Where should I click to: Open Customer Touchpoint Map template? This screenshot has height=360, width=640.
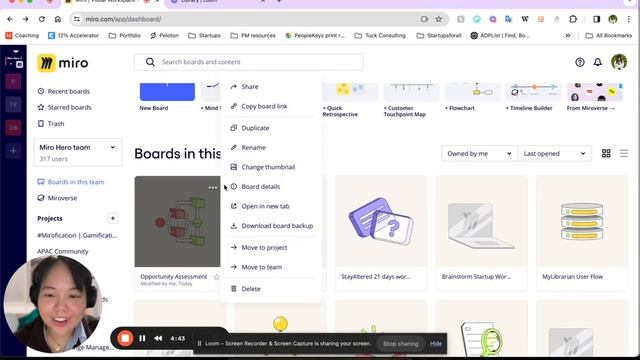coord(411,100)
